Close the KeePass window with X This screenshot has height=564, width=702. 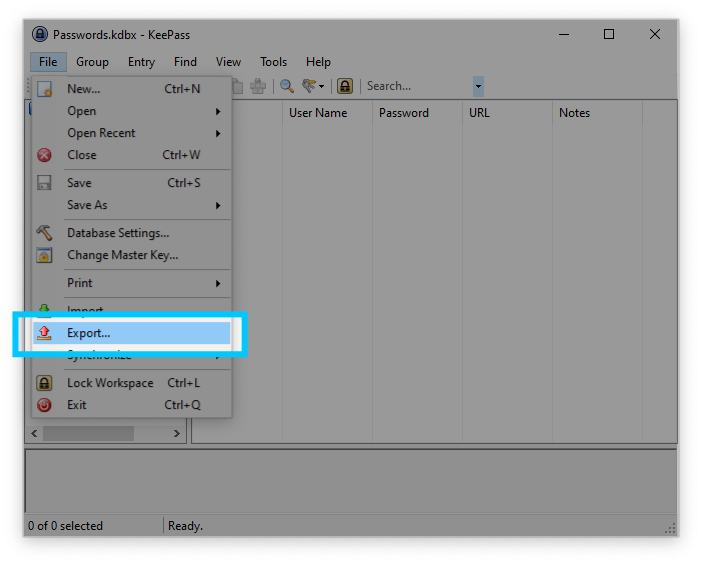pos(655,34)
